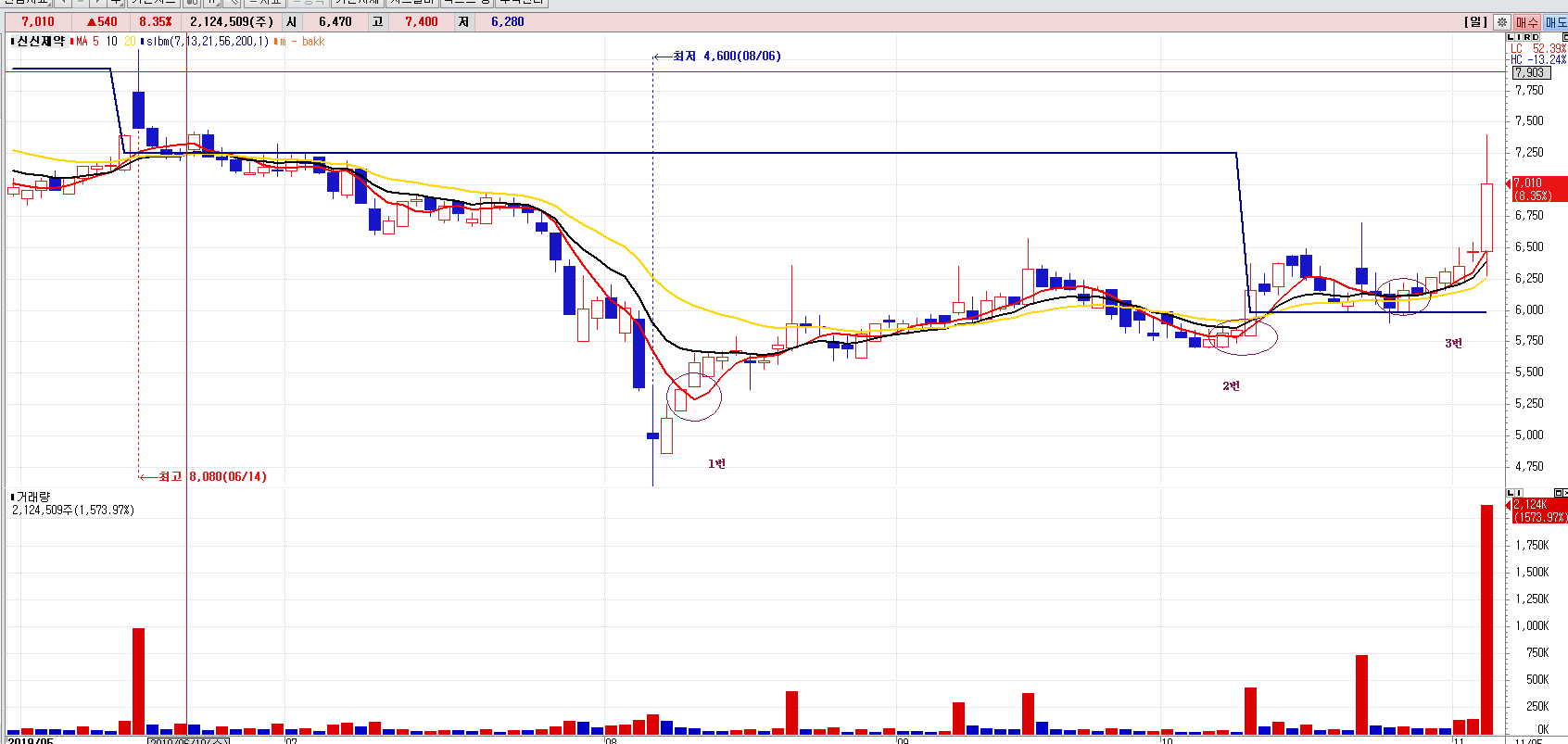Viewport: 1568px width, 744px height.
Task: Select the [일] daily period label
Action: (1475, 22)
